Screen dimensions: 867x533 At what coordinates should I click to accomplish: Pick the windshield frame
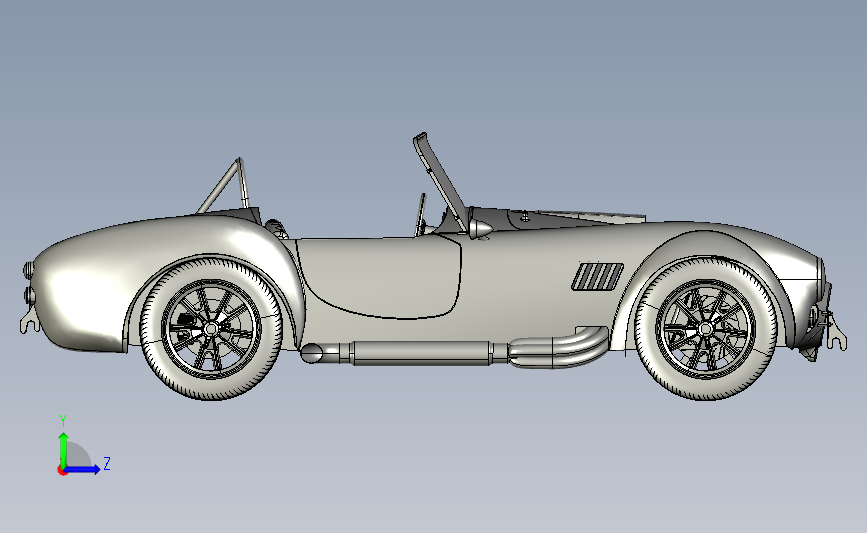440,180
